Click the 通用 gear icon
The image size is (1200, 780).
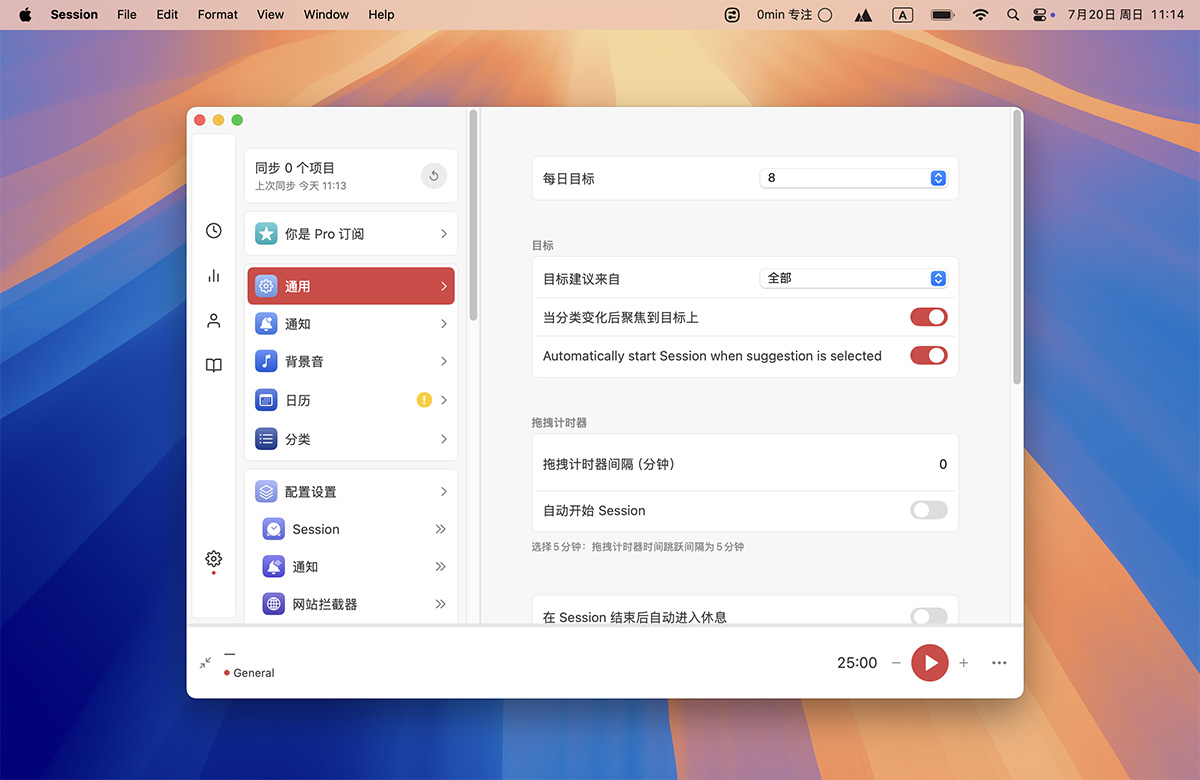click(x=266, y=286)
